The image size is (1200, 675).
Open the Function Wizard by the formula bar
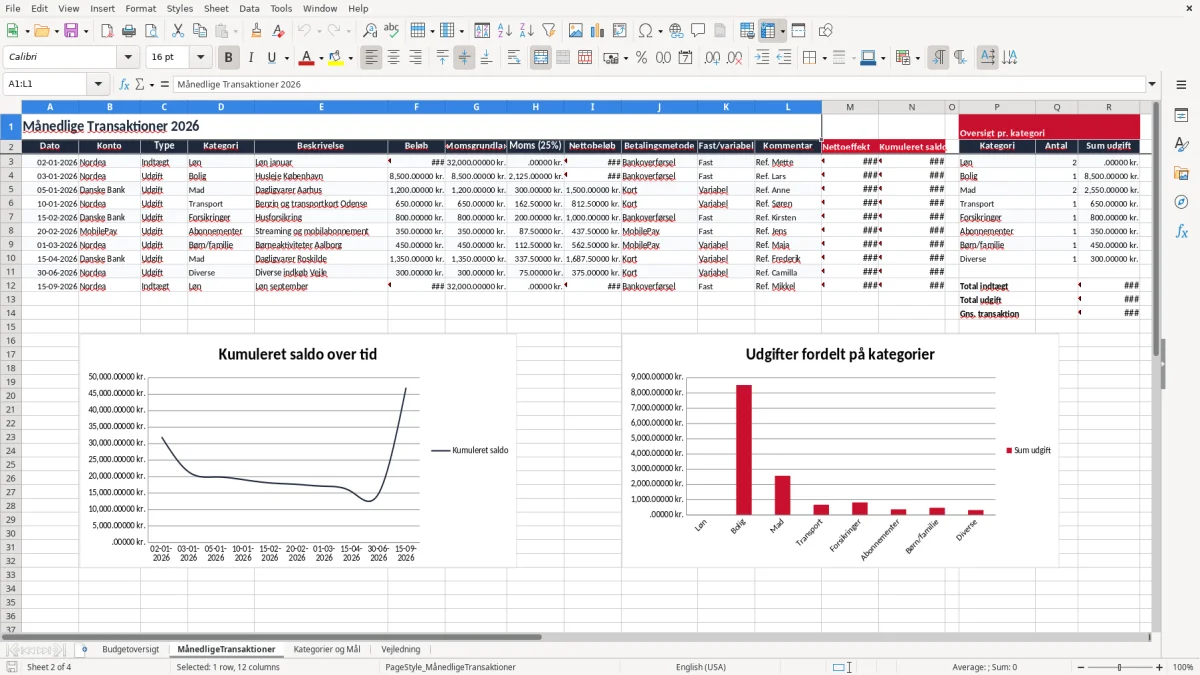(125, 84)
